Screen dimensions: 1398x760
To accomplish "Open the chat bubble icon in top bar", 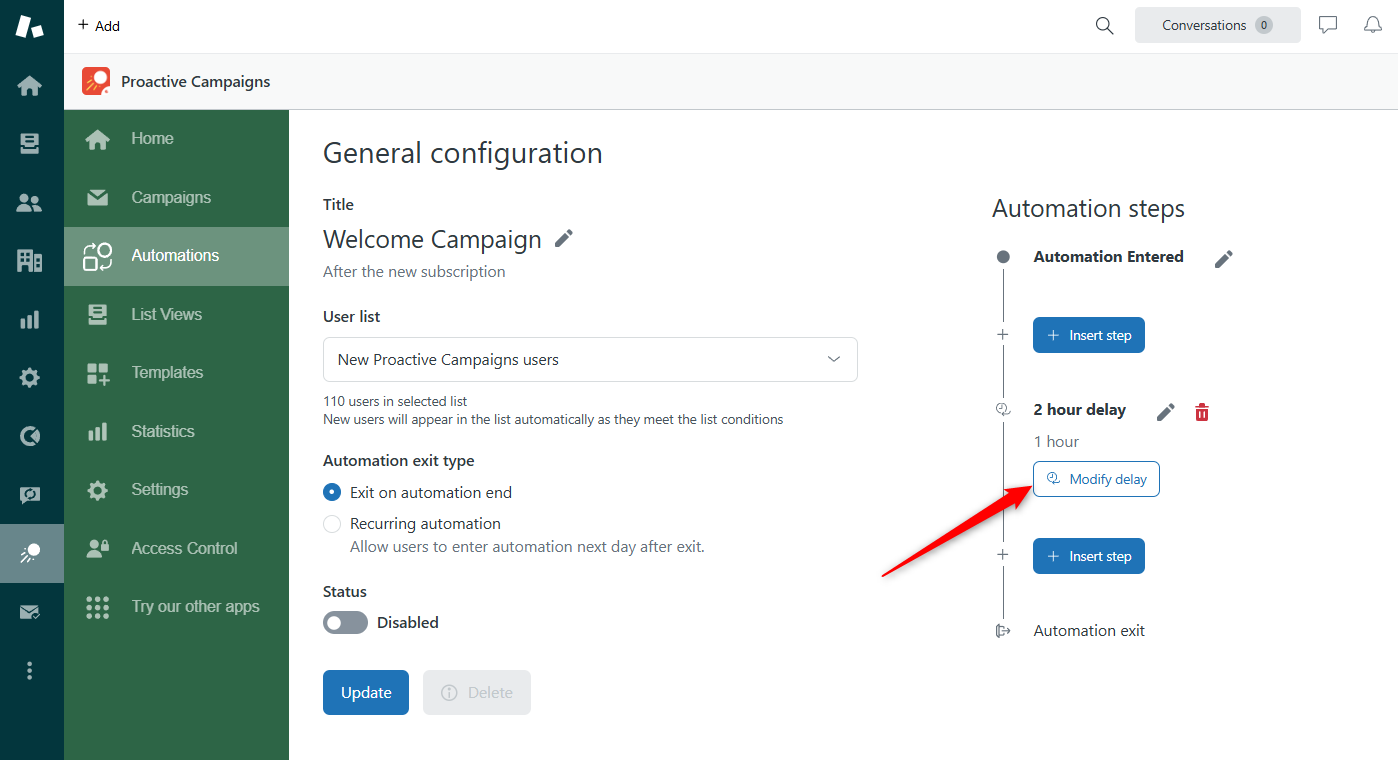I will pos(1328,25).
